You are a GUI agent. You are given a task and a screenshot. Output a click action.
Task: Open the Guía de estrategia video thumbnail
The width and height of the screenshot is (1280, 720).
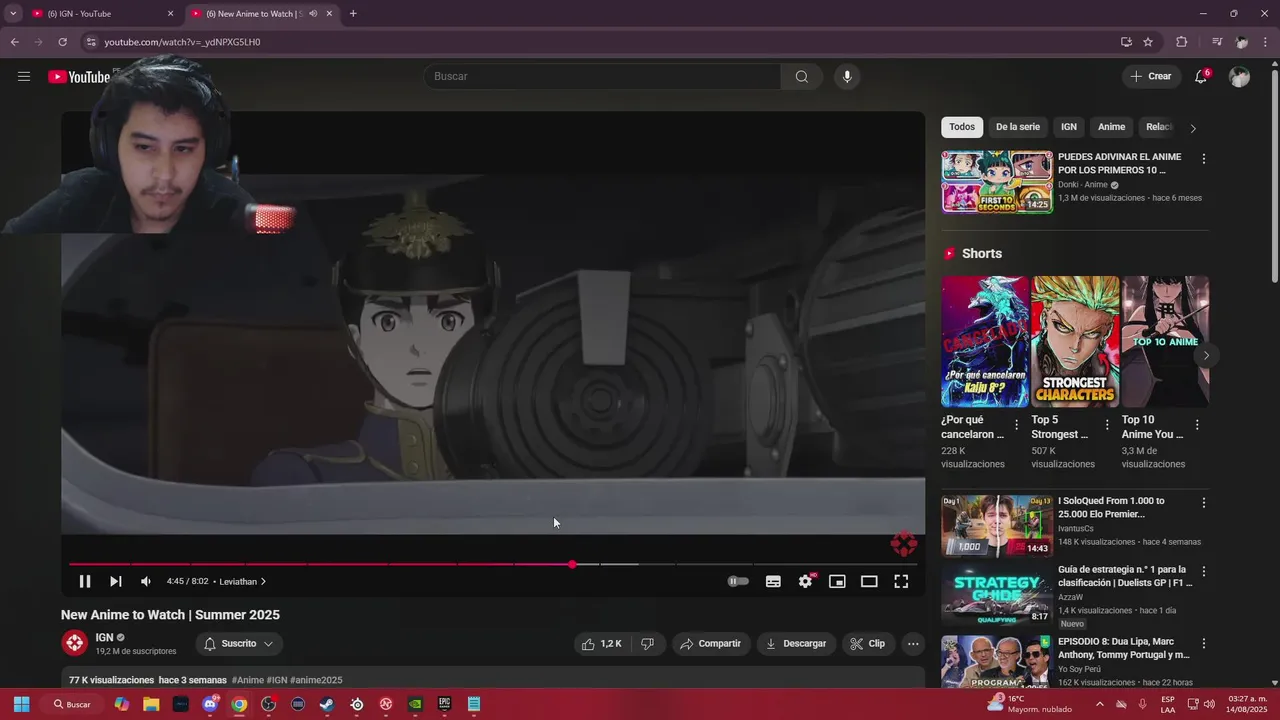[997, 595]
